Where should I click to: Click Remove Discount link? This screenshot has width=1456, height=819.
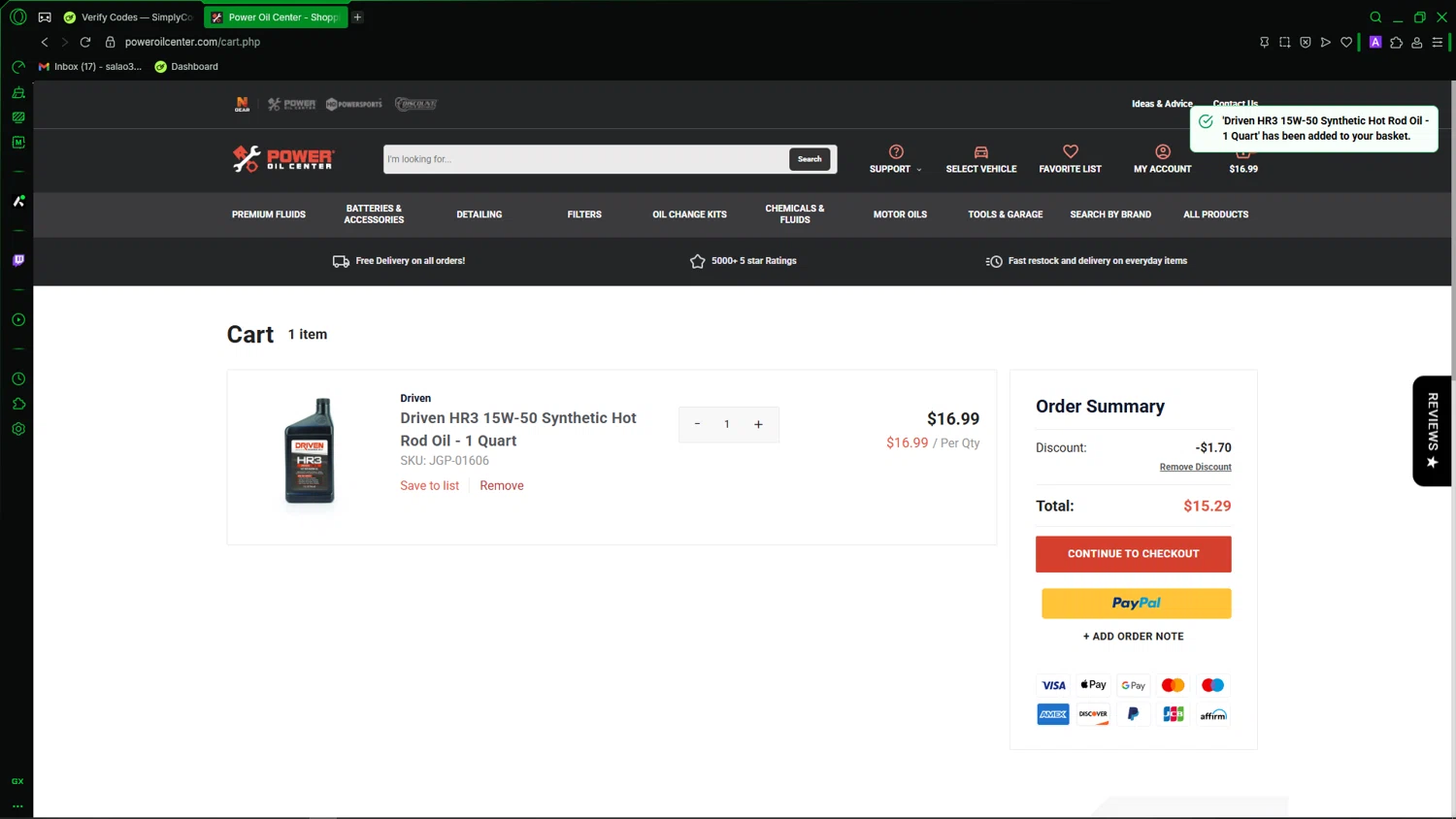pyautogui.click(x=1195, y=467)
